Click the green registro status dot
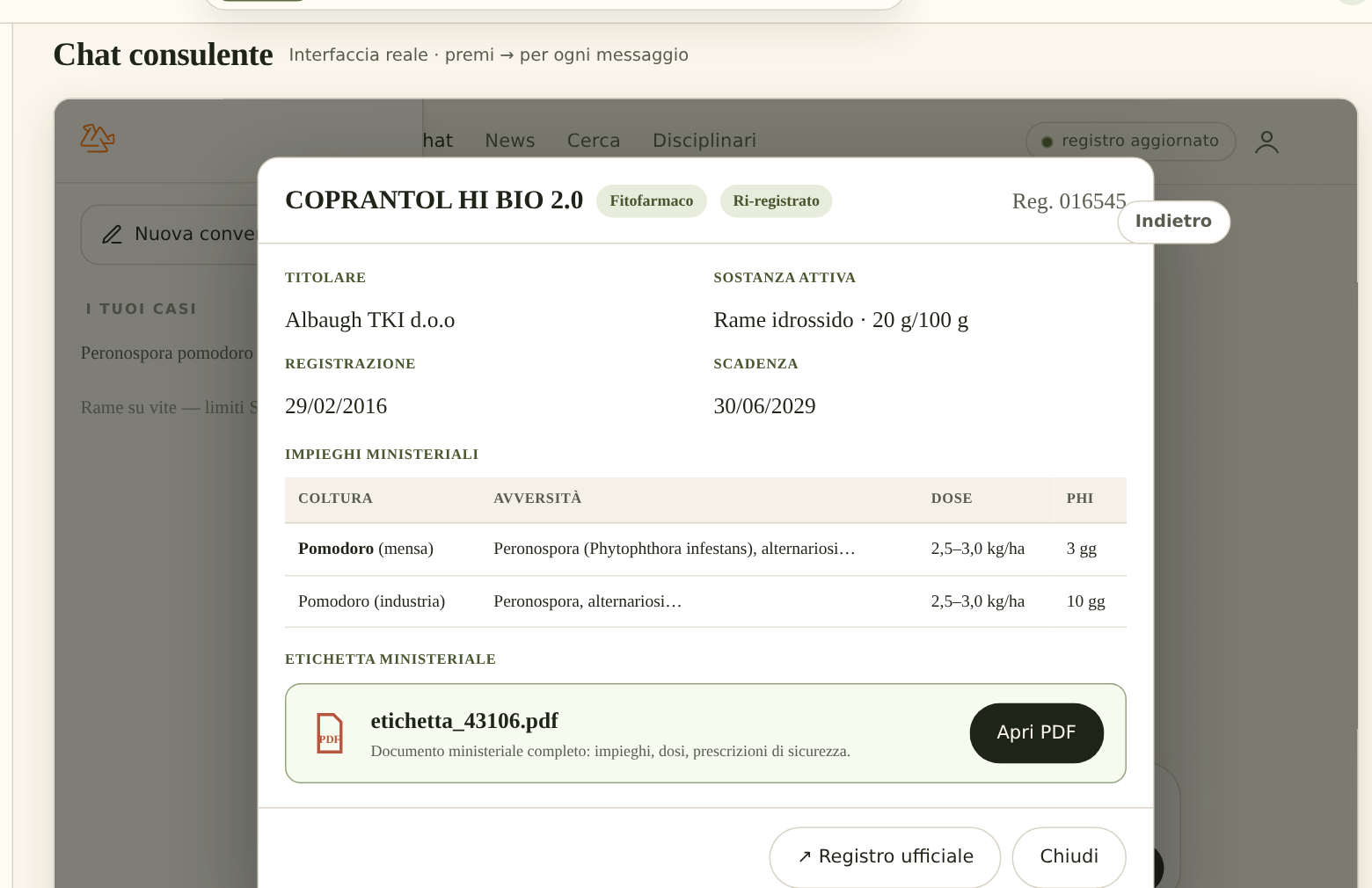The image size is (1372, 888). pyautogui.click(x=1047, y=142)
